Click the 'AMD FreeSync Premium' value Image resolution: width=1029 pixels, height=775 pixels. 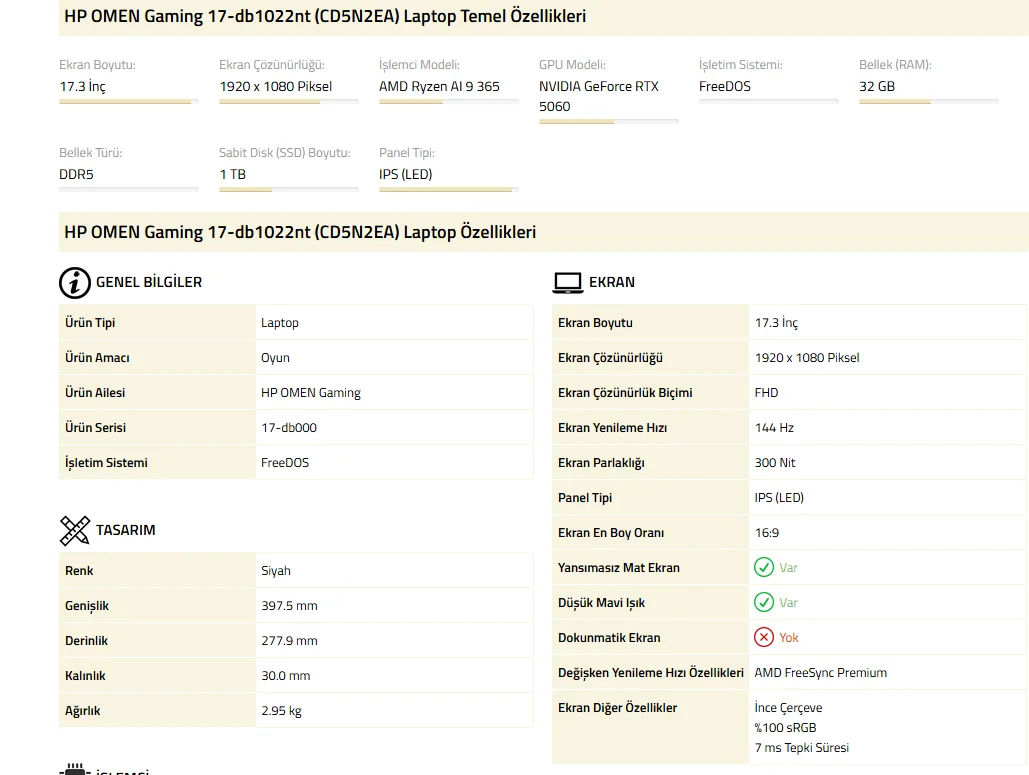820,673
